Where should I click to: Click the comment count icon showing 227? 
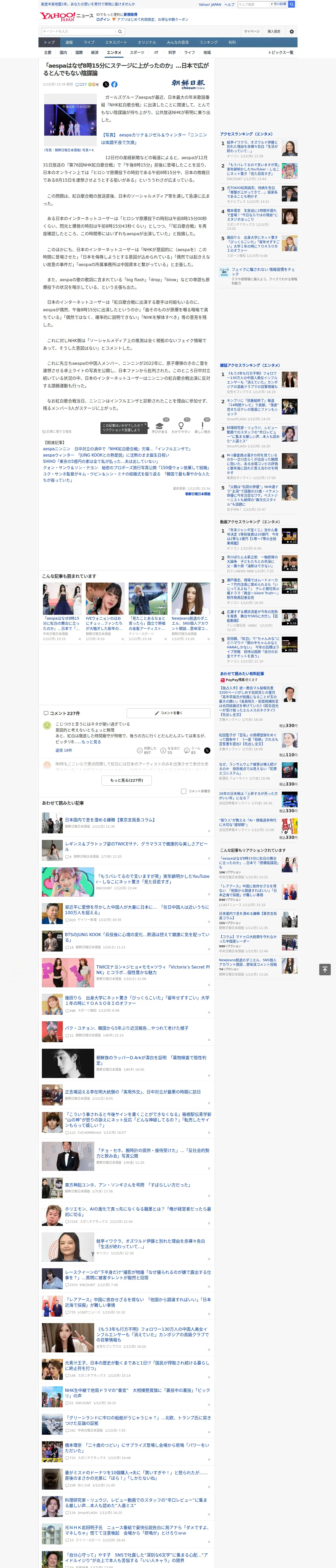click(x=81, y=85)
